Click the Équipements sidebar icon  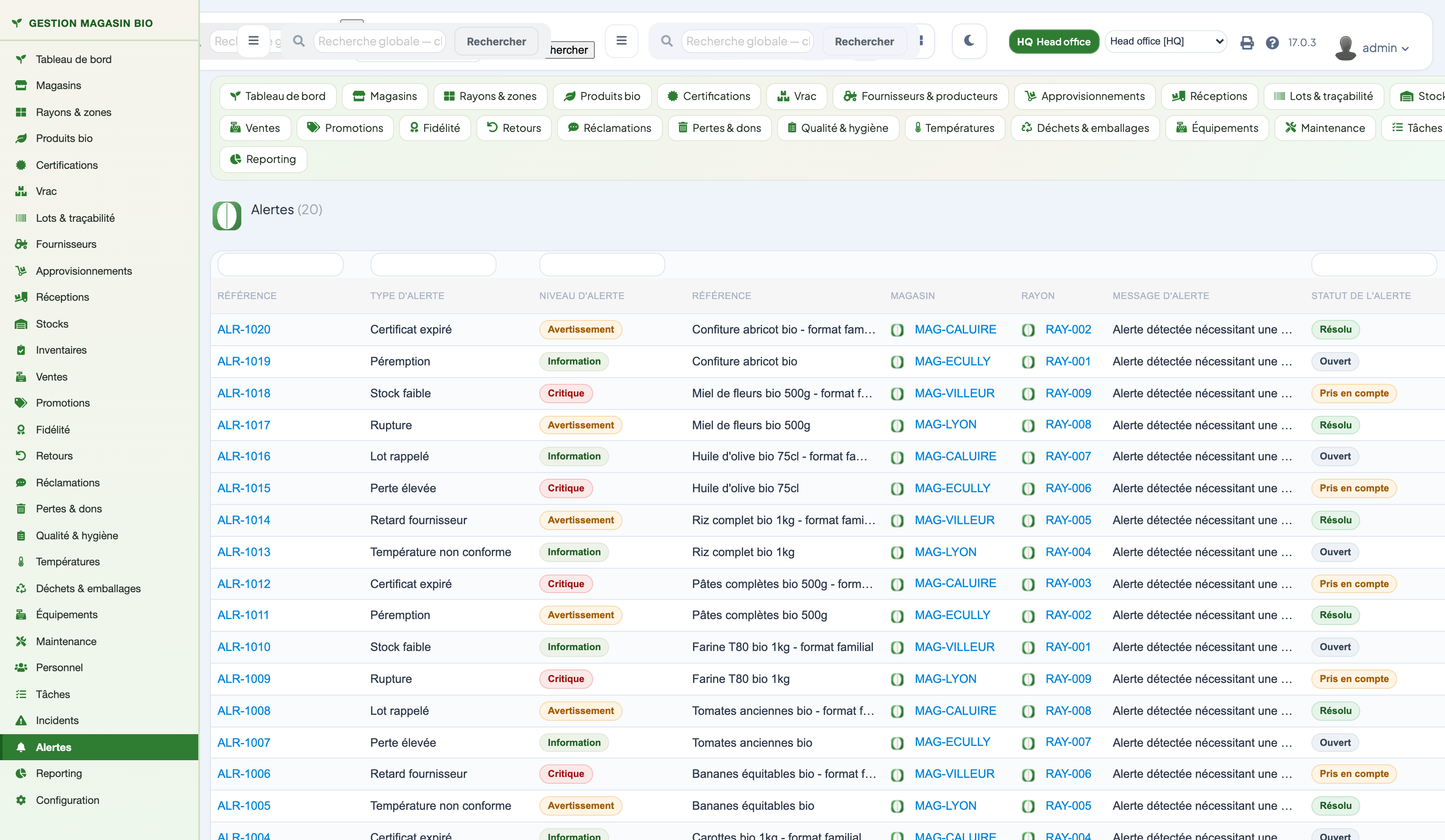click(x=21, y=615)
